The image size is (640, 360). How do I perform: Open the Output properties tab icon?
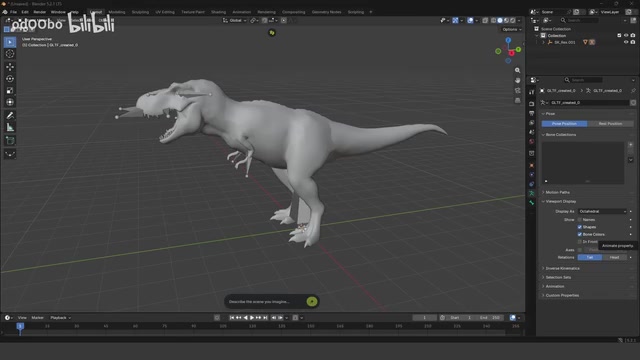[x=531, y=113]
